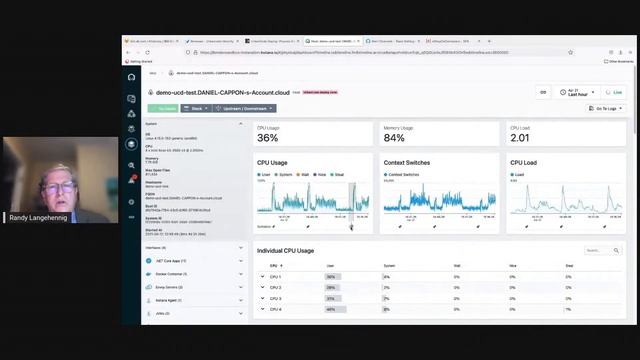Open the fourth sidebar icon below the logo
The height and width of the screenshot is (360, 640).
tap(131, 129)
